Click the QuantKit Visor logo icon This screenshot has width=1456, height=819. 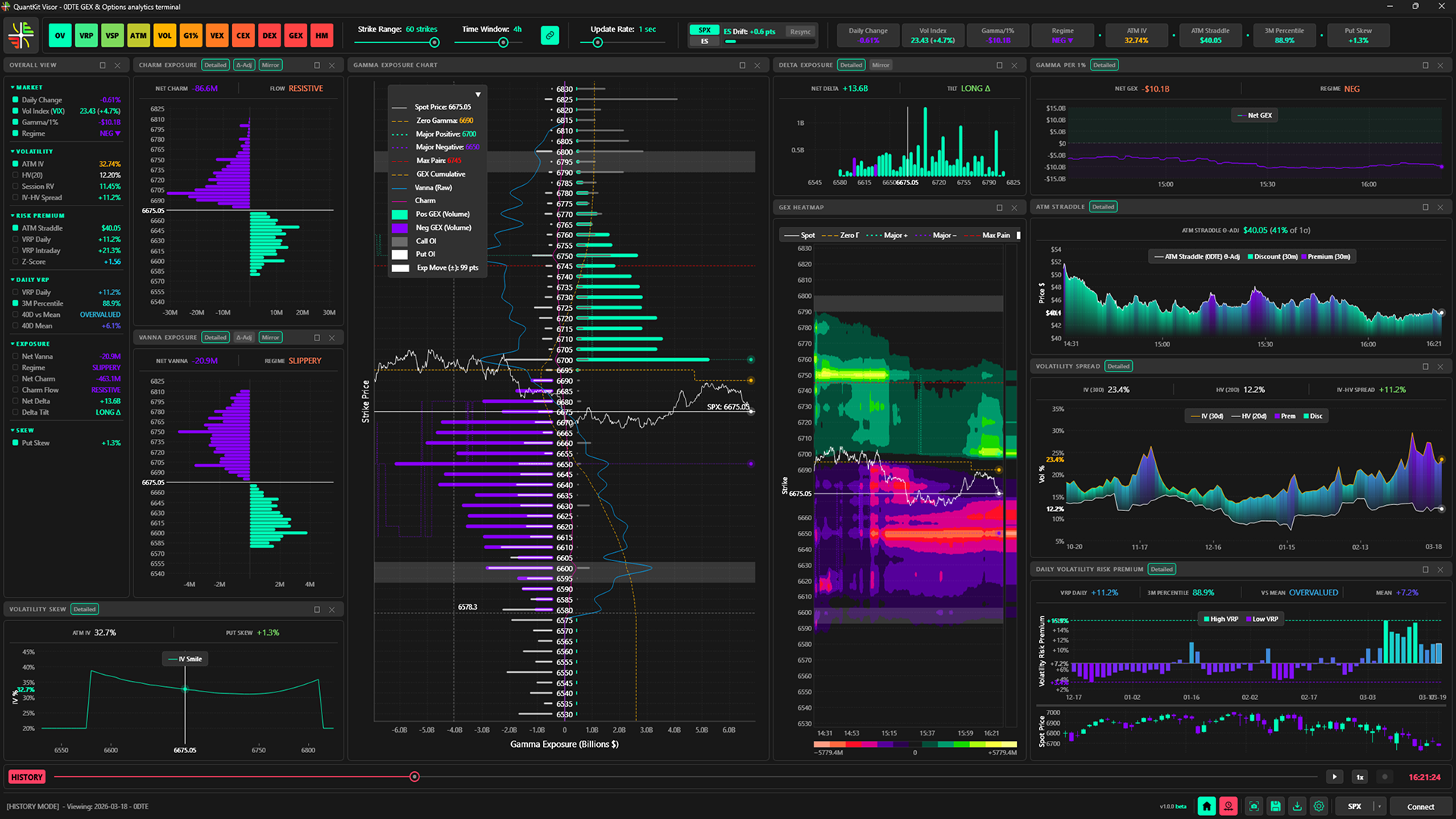click(21, 35)
